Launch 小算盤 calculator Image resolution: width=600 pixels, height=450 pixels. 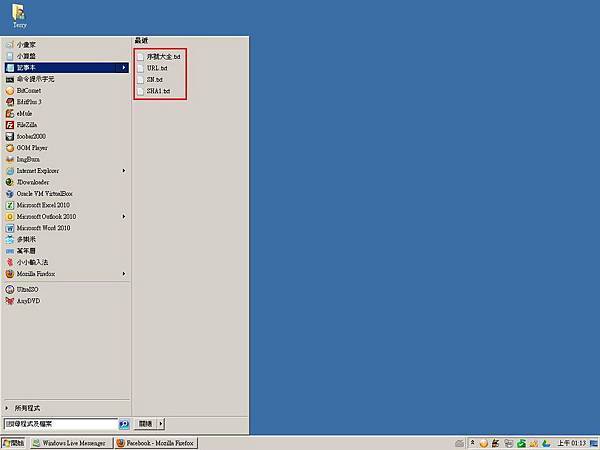point(67,56)
